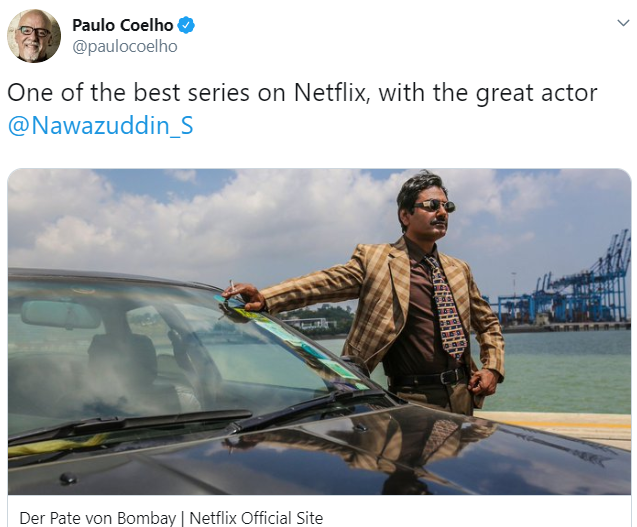Image resolution: width=637 pixels, height=527 pixels.
Task: Expand the tweet options chevron
Action: (x=623, y=23)
